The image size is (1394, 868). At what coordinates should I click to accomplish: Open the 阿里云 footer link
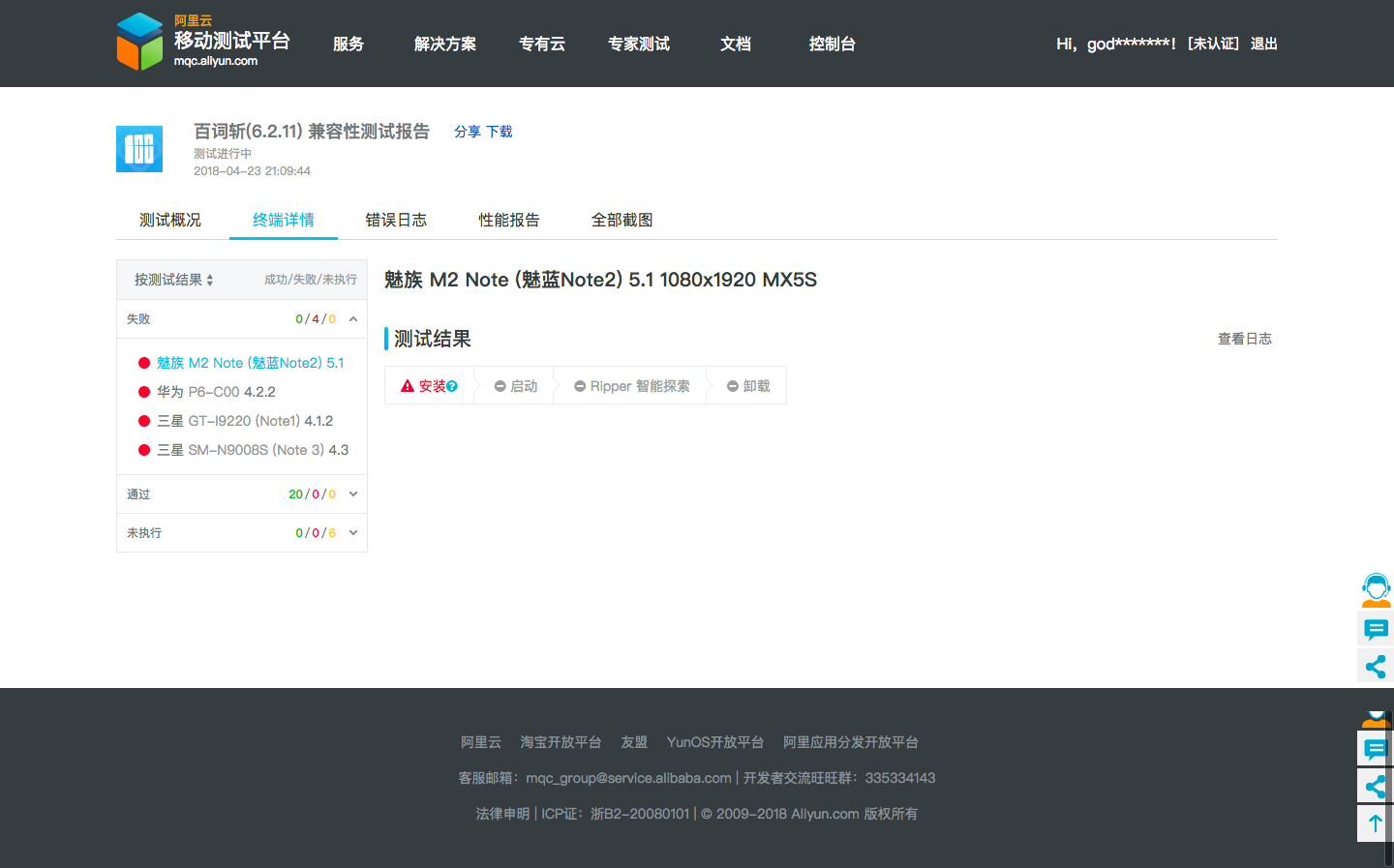tap(481, 742)
